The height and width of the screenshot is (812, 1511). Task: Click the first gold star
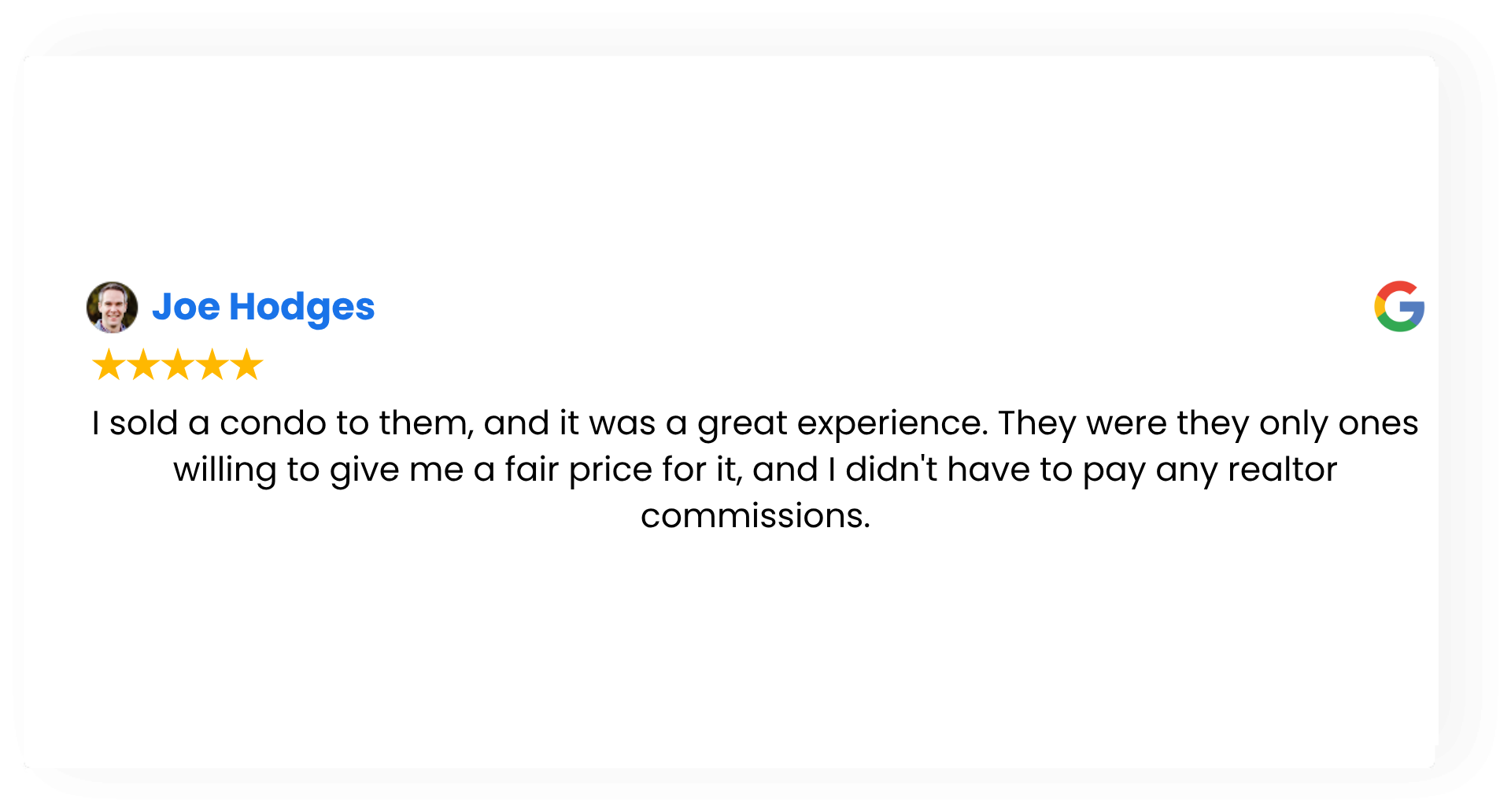click(109, 365)
